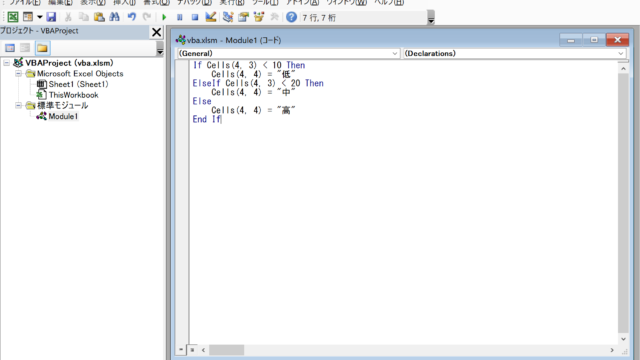The width and height of the screenshot is (640, 360).
Task: Collapse the Microsoft Excel Objects folder
Action: click(x=18, y=73)
